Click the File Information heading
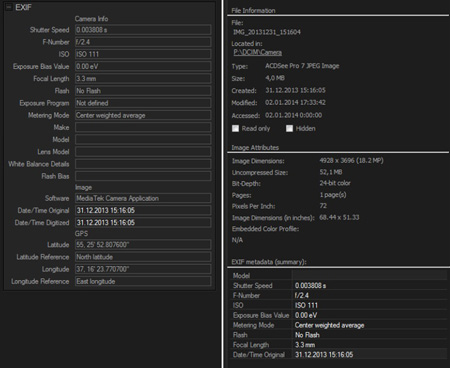Viewport: 450px width, 368px height. [x=253, y=10]
